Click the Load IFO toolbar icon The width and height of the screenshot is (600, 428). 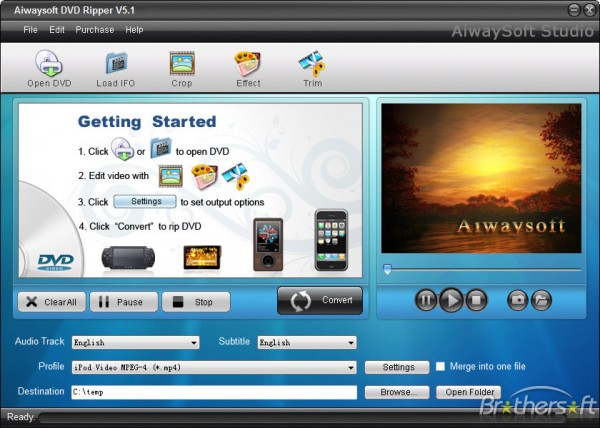[x=116, y=69]
